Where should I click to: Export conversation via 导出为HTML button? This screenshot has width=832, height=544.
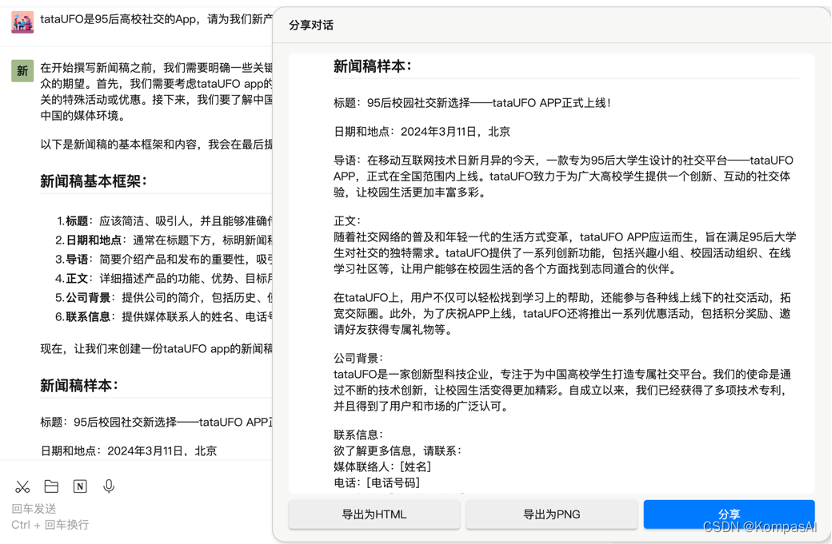click(374, 514)
